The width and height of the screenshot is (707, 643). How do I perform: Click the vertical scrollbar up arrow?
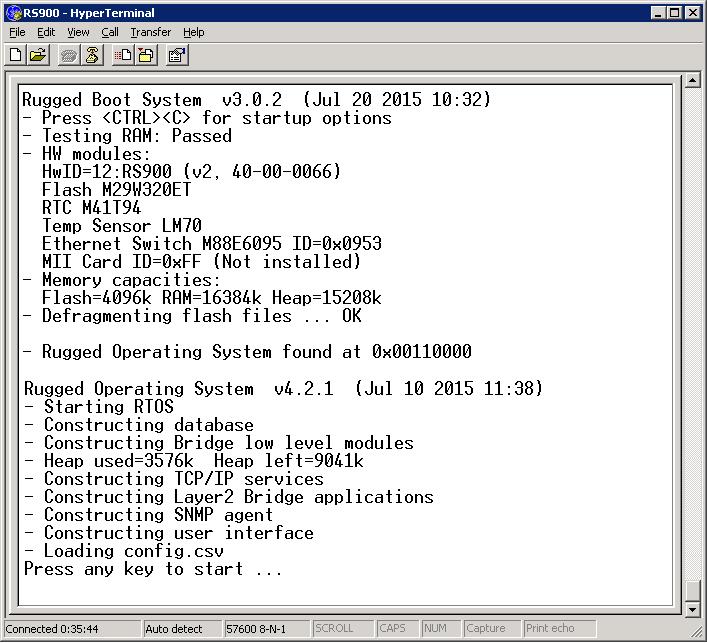[692, 81]
